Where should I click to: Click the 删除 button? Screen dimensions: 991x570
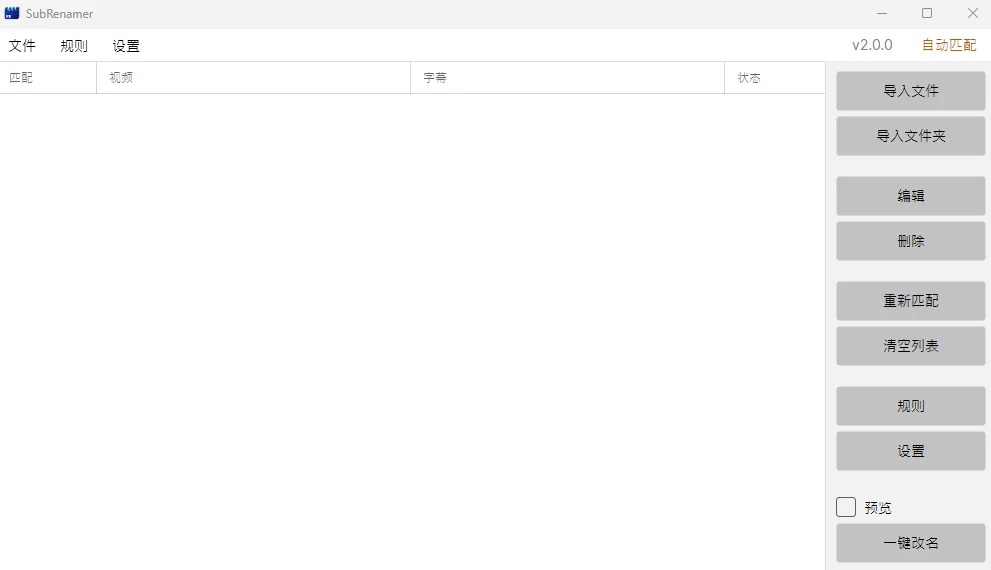coord(910,241)
